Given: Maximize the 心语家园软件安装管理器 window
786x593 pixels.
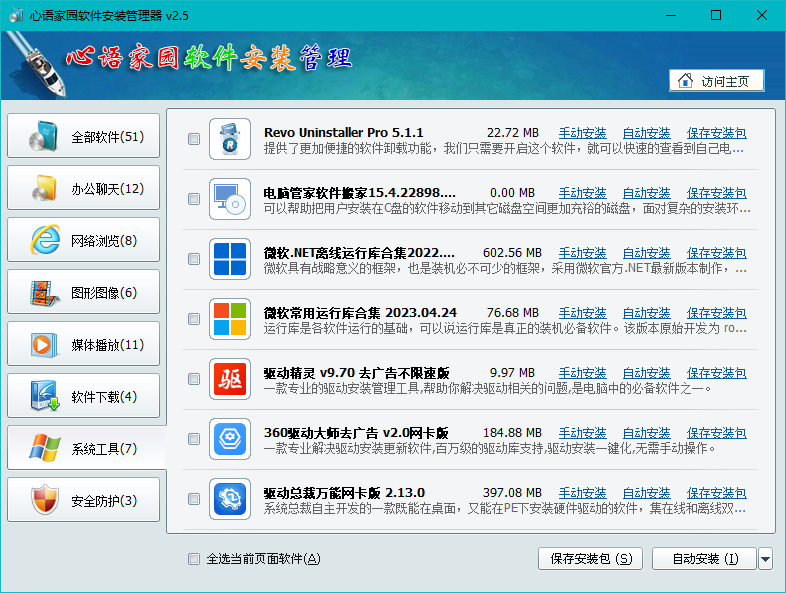Looking at the screenshot, I should (716, 15).
